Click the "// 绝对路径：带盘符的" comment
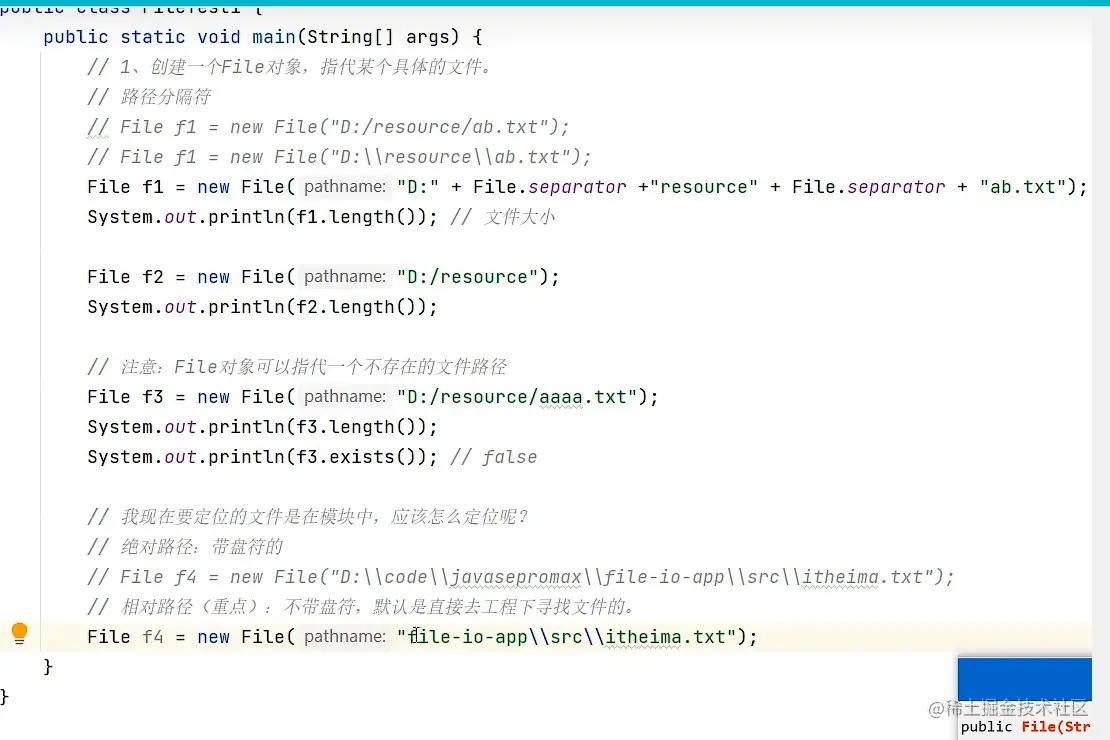The height and width of the screenshot is (740, 1110). [185, 547]
